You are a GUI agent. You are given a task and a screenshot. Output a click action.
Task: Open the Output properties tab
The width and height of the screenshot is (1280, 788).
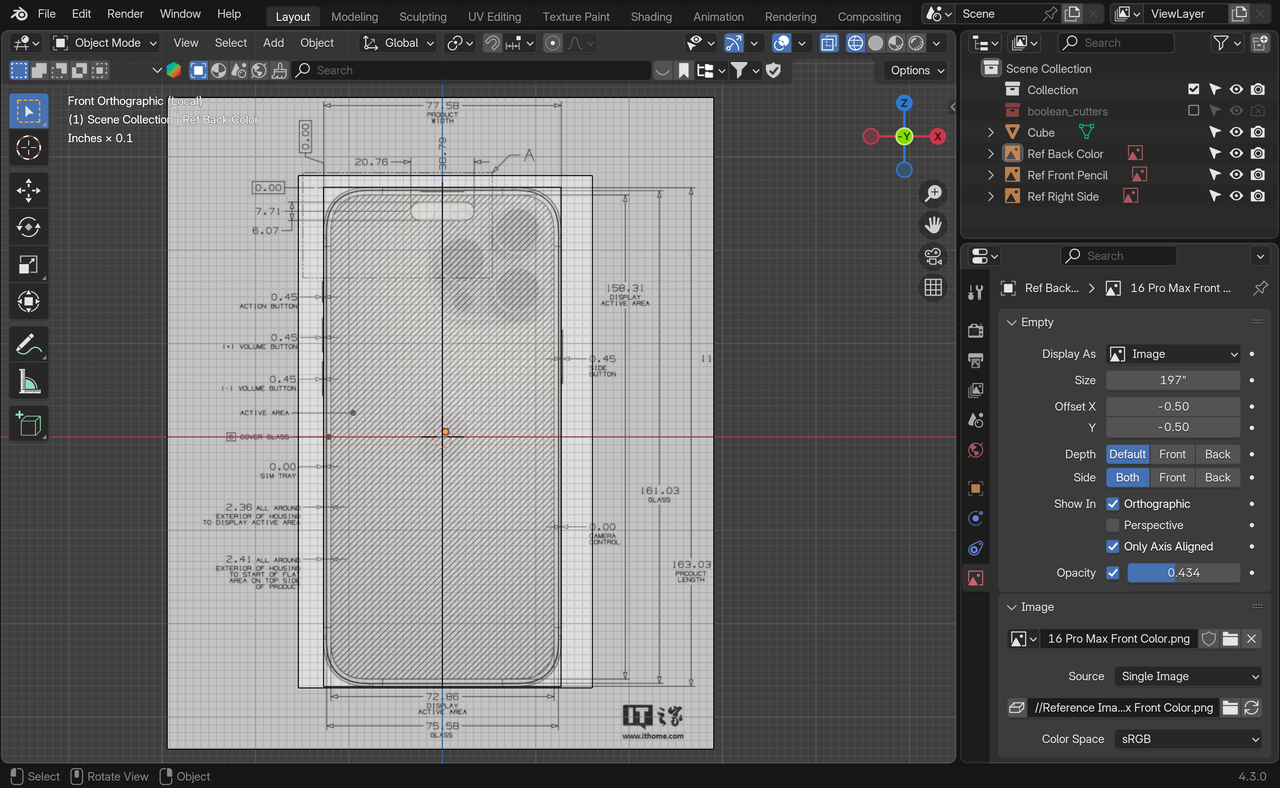coord(976,360)
